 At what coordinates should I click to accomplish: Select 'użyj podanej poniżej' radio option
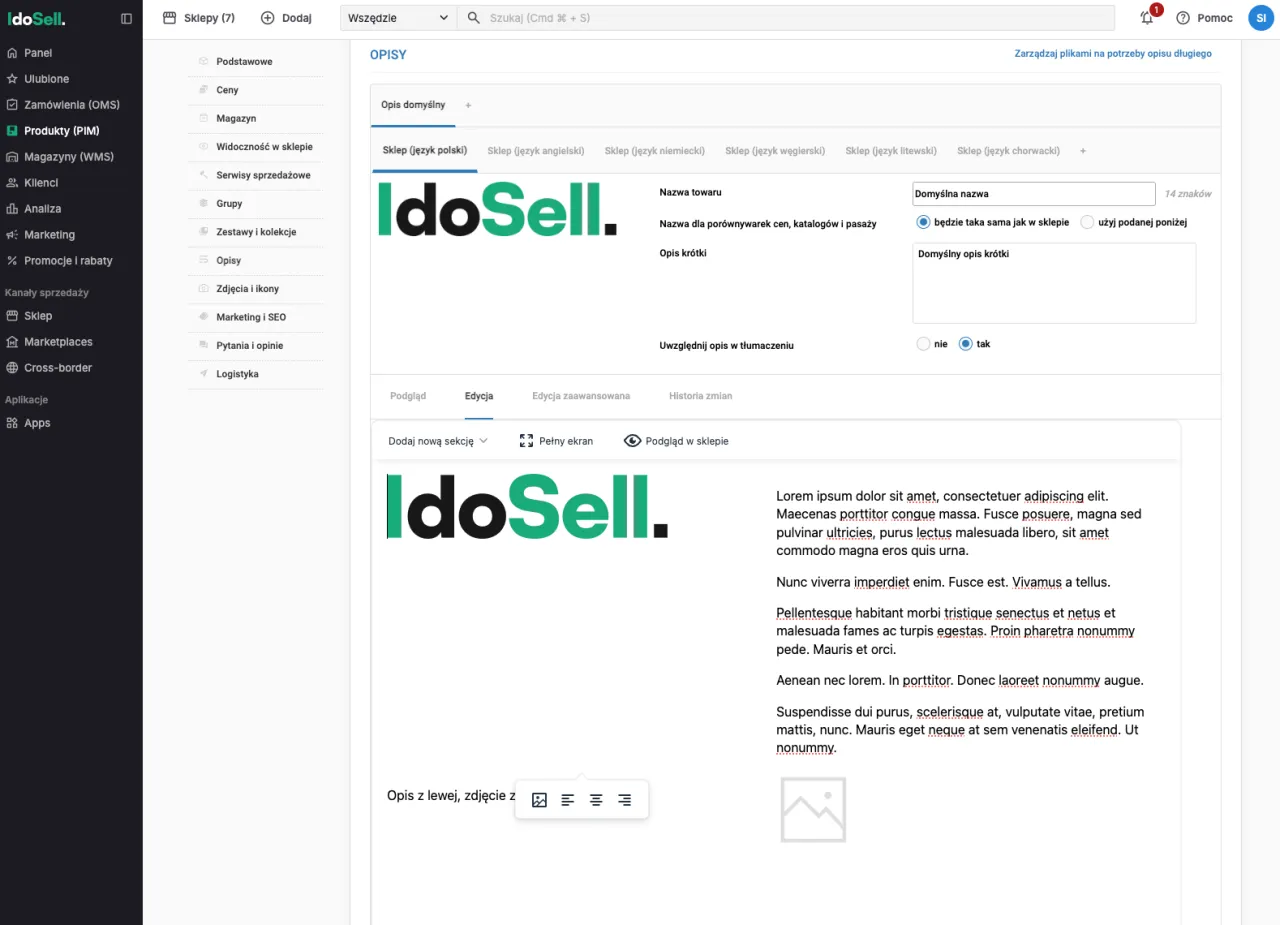(1087, 222)
